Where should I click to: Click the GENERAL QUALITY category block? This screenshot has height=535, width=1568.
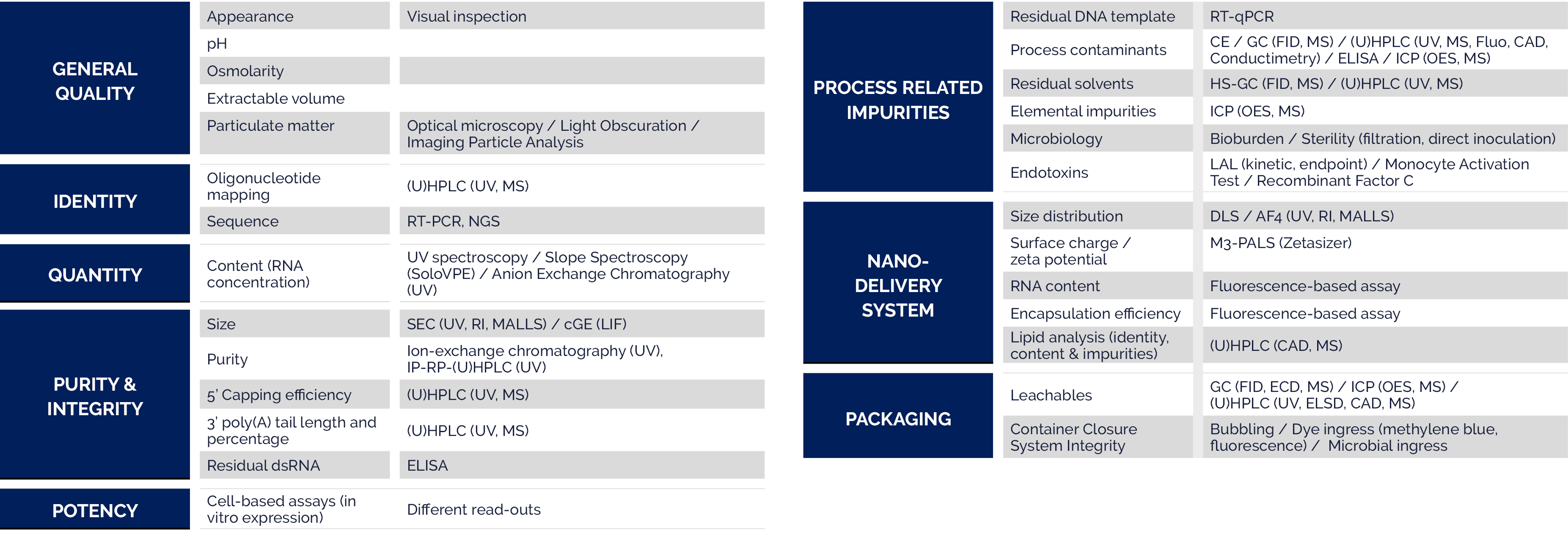[95, 78]
